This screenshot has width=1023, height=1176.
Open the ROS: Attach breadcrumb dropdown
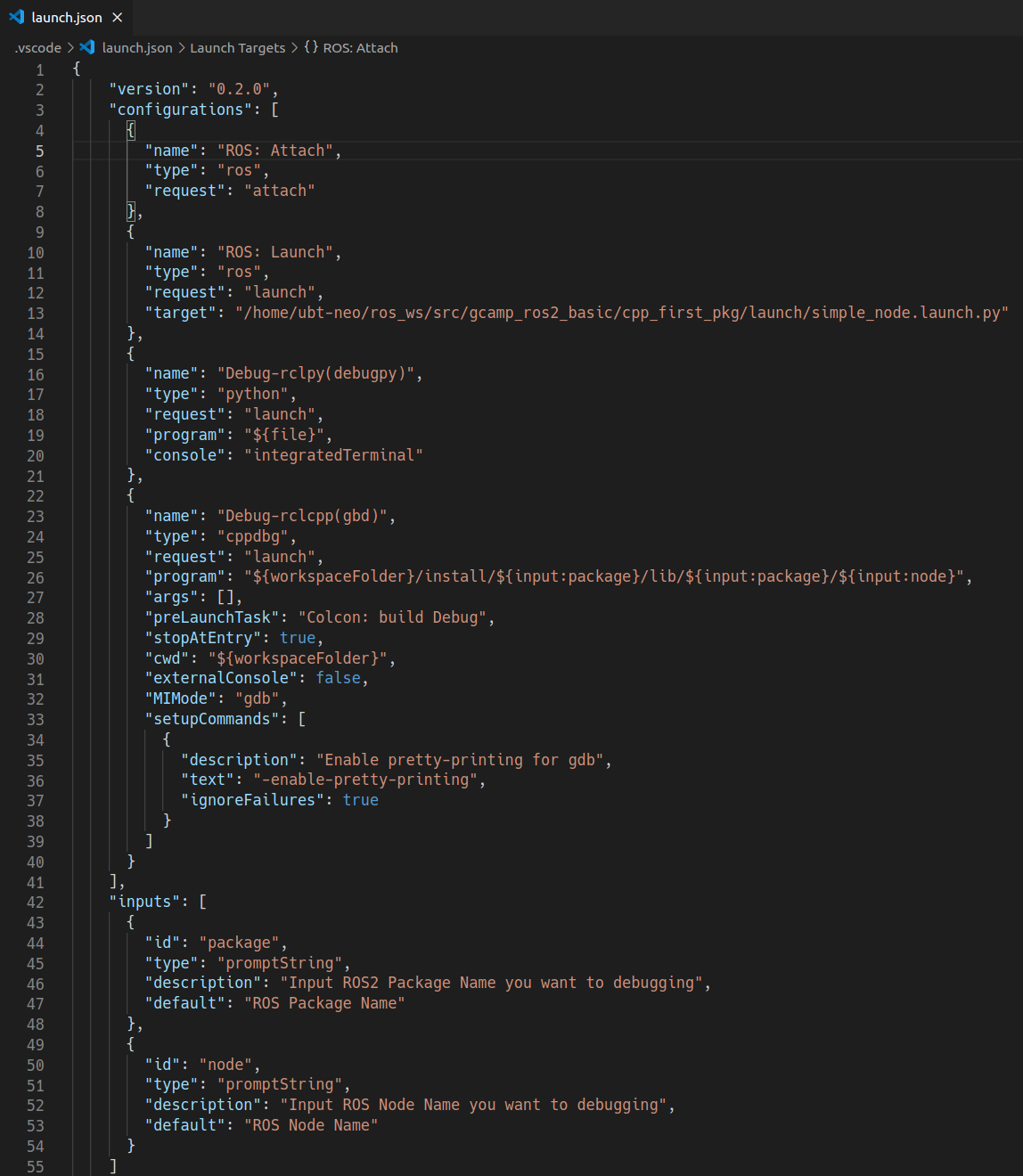pyautogui.click(x=362, y=47)
